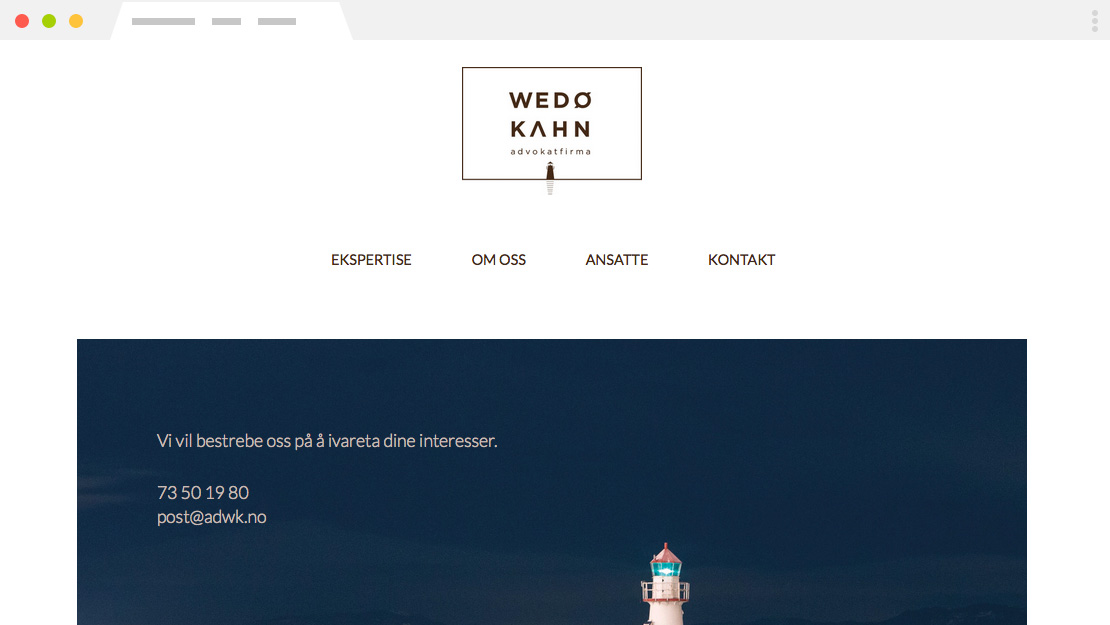The image size is (1110, 625).
Task: Click the yellow window dot
Action: [76, 21]
